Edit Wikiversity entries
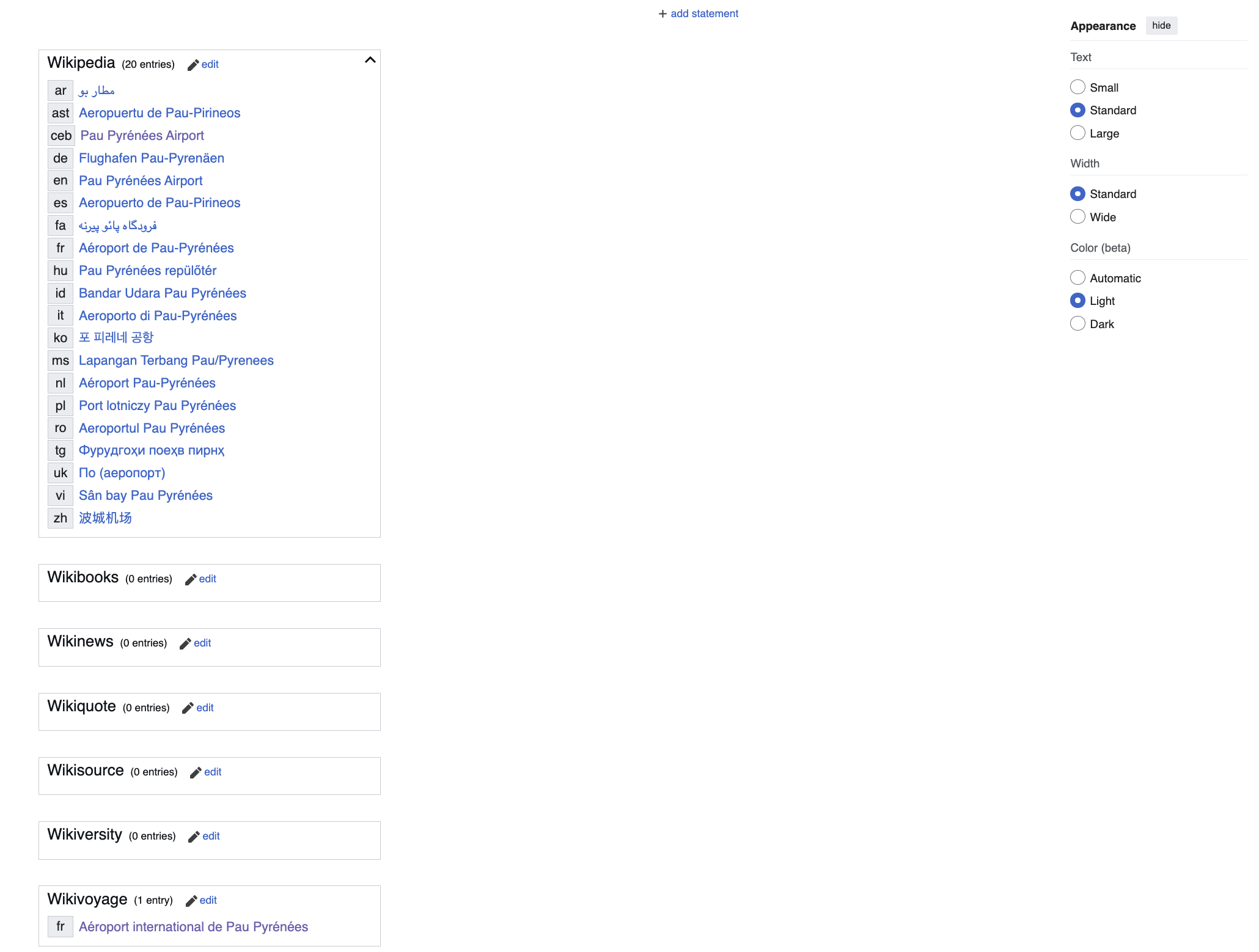The image size is (1259, 952). click(x=211, y=836)
